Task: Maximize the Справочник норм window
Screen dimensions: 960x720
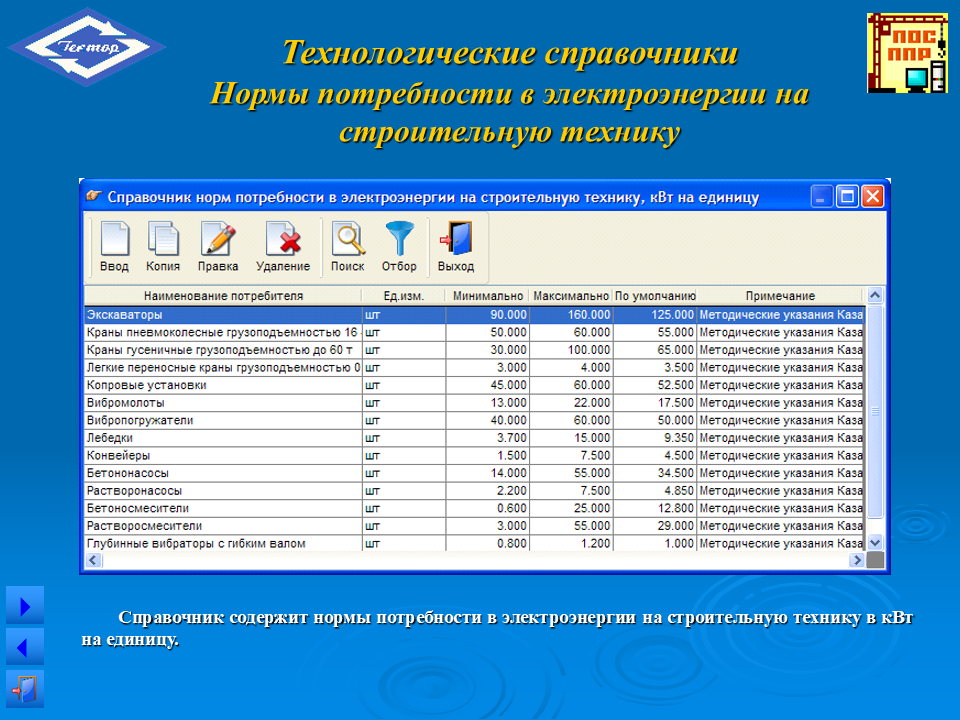Action: [847, 197]
